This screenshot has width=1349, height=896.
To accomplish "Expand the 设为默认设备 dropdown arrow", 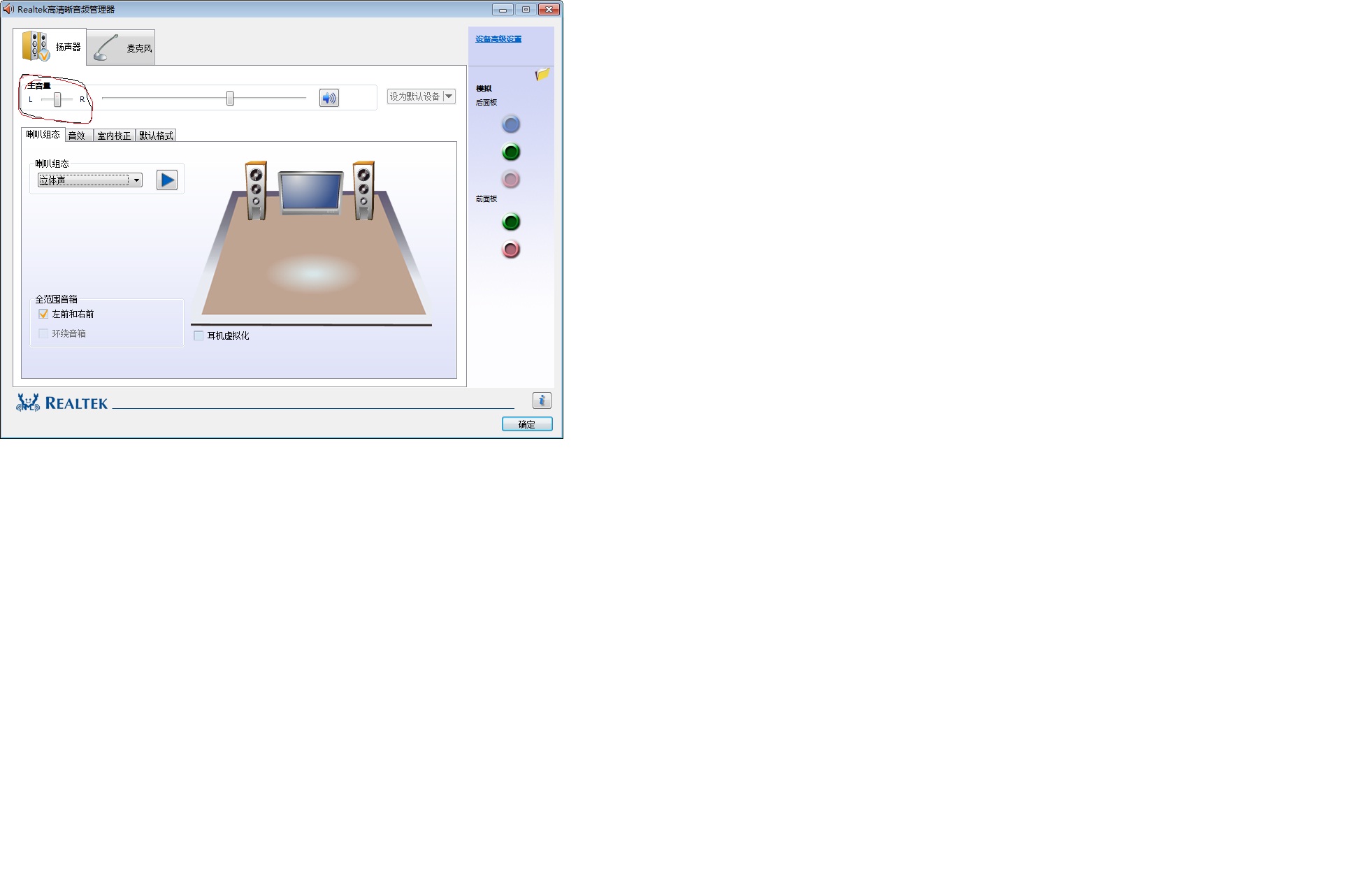I will pos(449,96).
